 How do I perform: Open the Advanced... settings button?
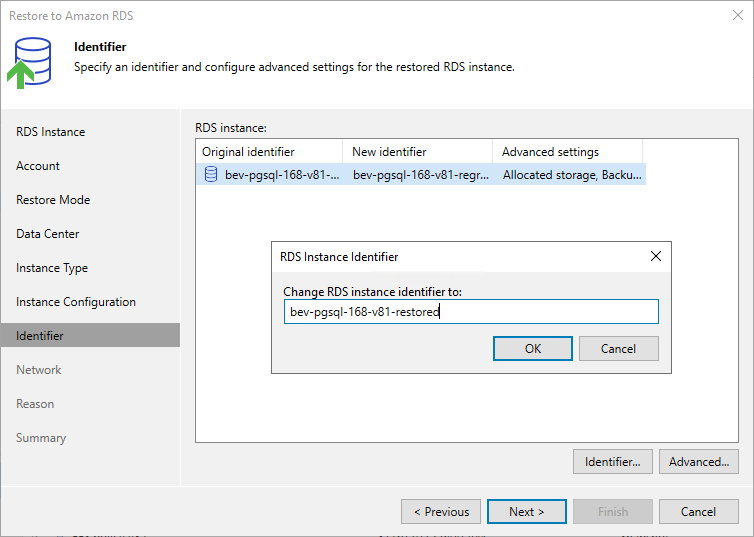pyautogui.click(x=699, y=462)
